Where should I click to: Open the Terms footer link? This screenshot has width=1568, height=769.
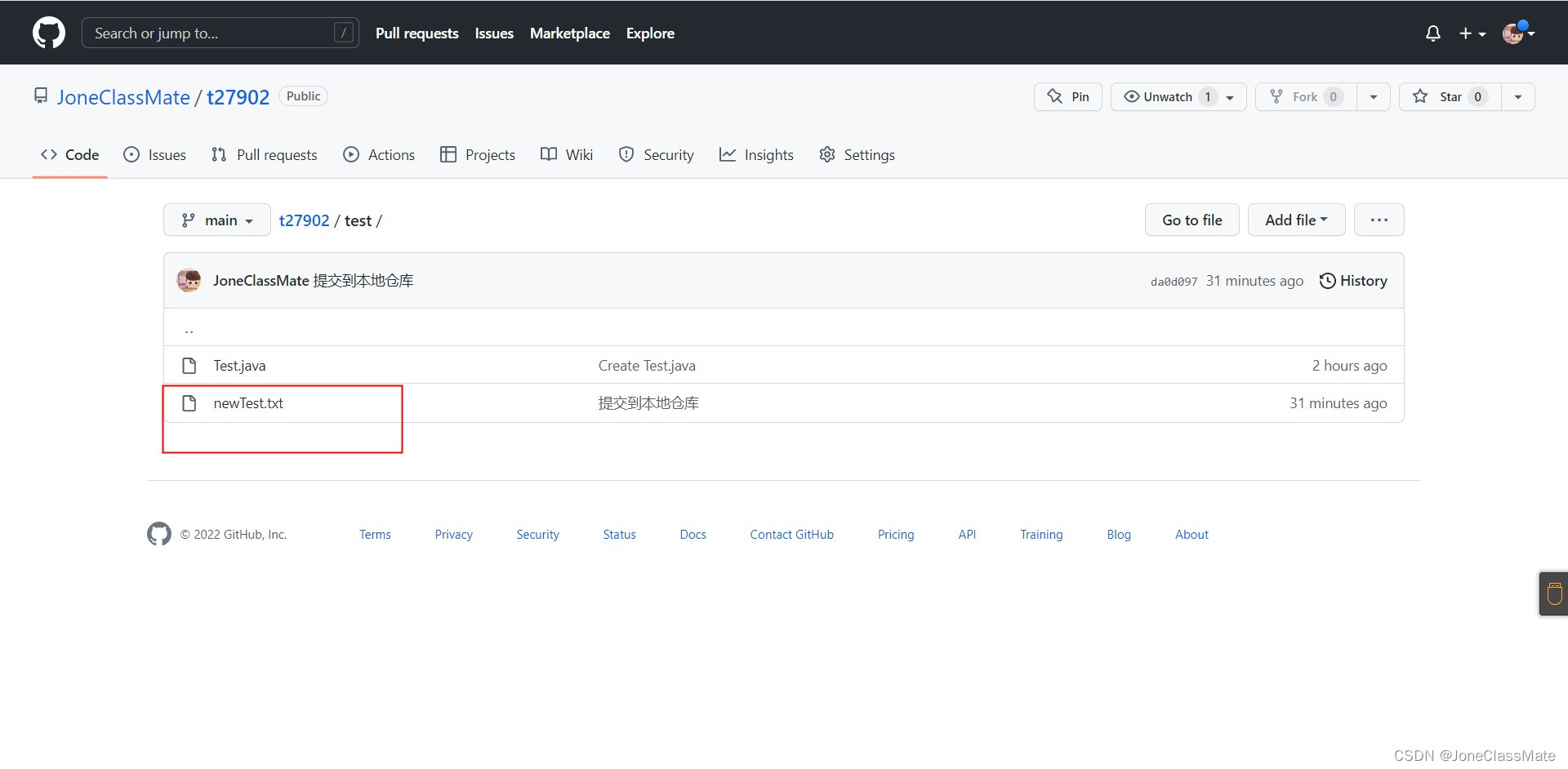[x=375, y=534]
